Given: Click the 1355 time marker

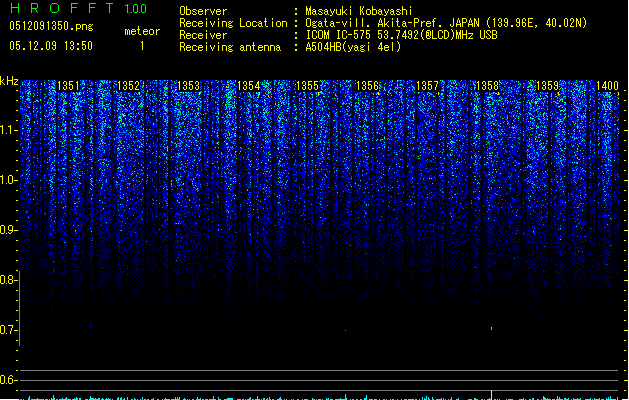Looking at the screenshot, I should [x=307, y=85].
